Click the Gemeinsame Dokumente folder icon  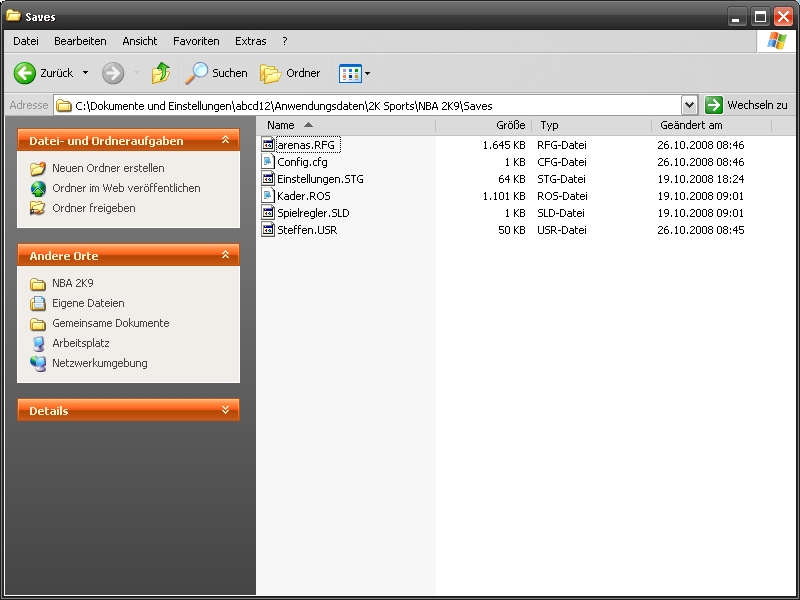point(38,324)
